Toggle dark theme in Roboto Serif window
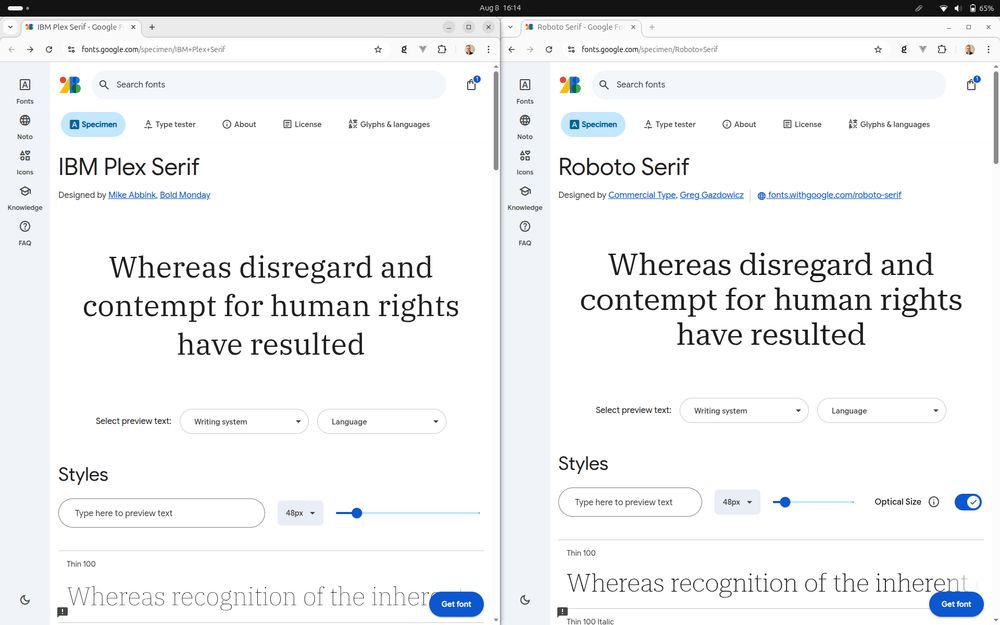The image size is (1000, 625). click(525, 599)
